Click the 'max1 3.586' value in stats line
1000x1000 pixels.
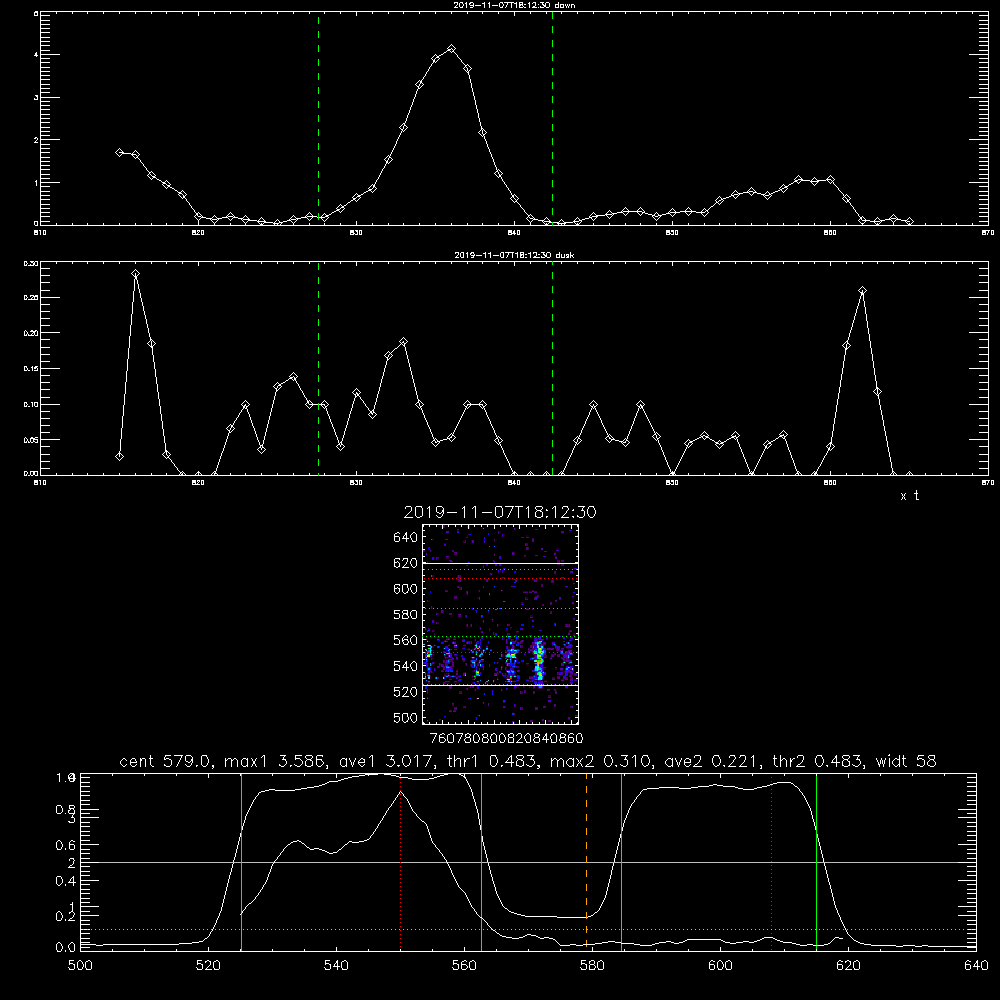tap(274, 761)
